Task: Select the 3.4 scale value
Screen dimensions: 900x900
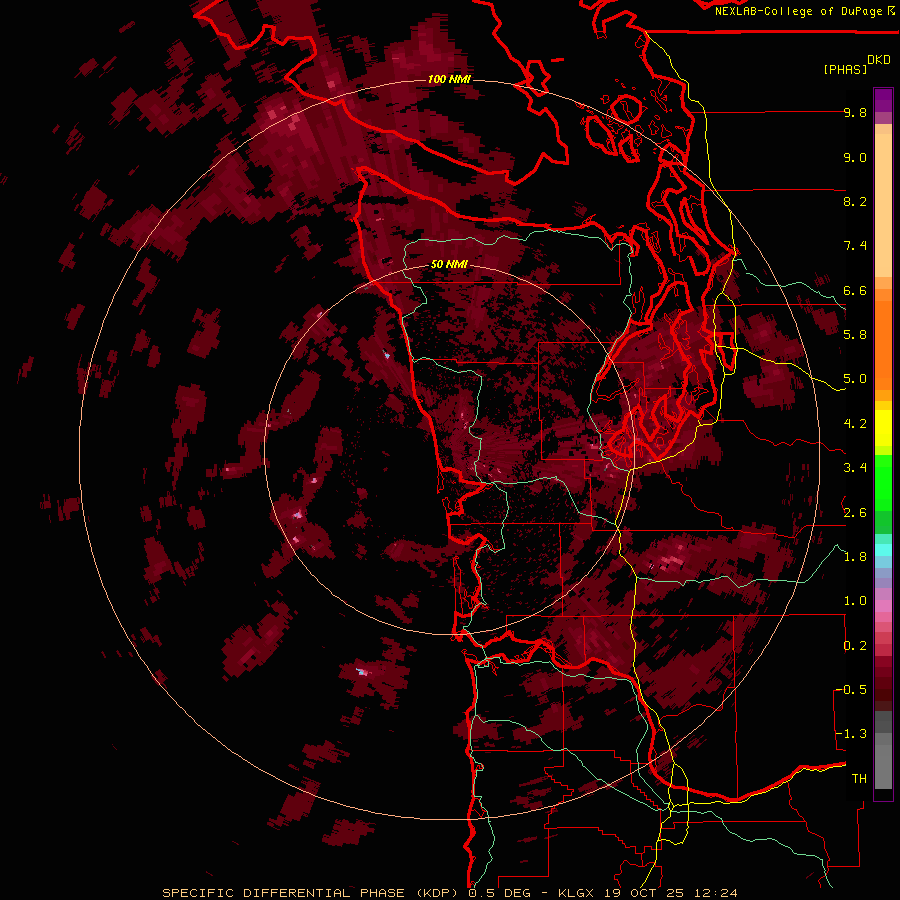Action: tap(855, 468)
